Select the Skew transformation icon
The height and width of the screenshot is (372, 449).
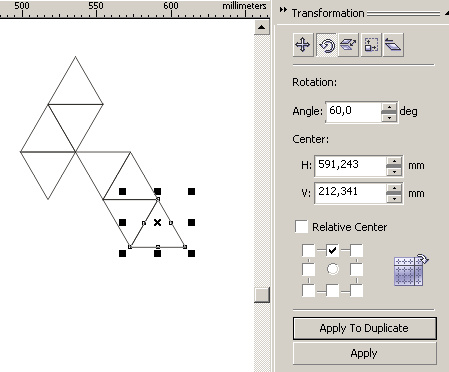pos(393,45)
